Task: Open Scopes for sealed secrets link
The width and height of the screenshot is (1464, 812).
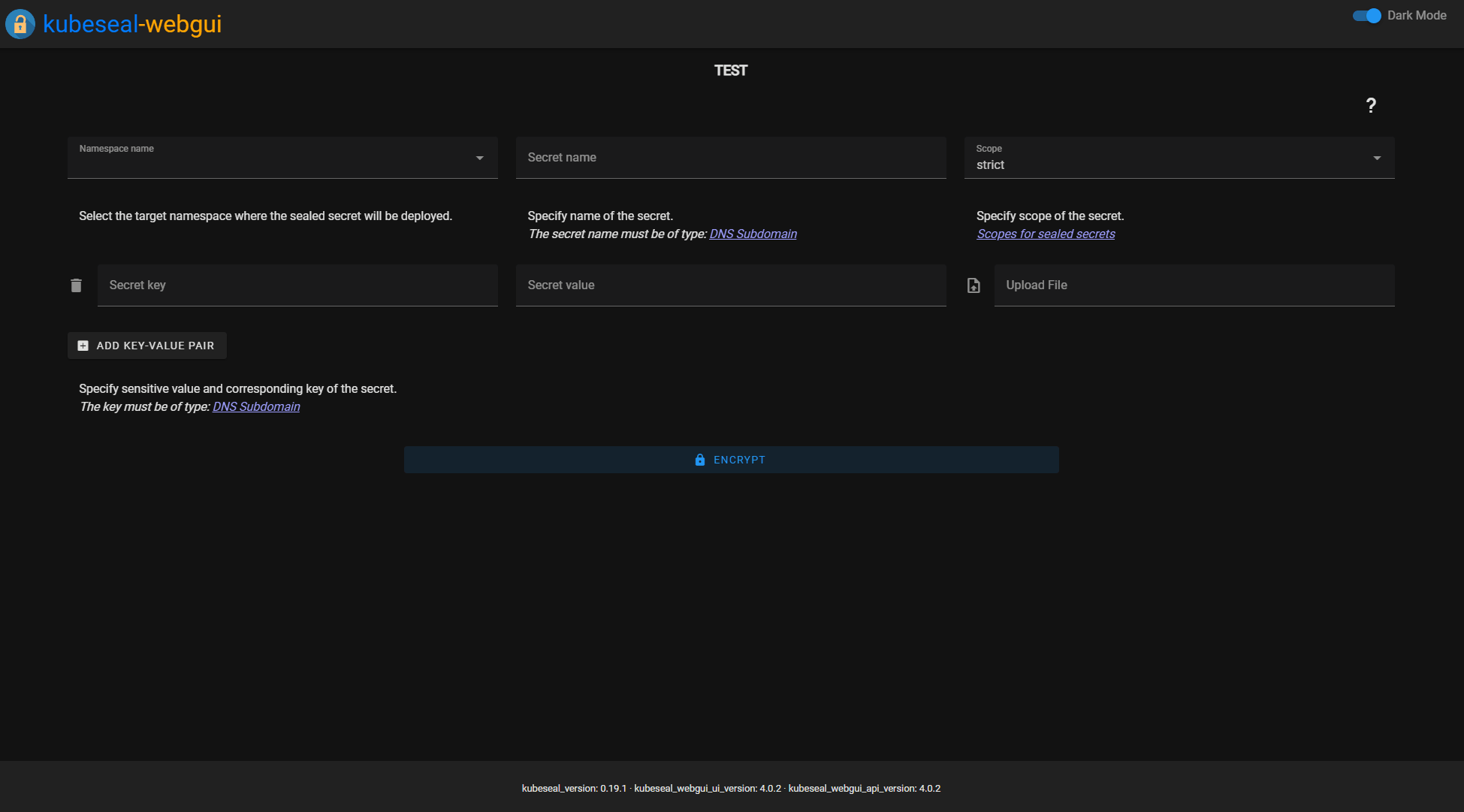Action: coord(1046,234)
